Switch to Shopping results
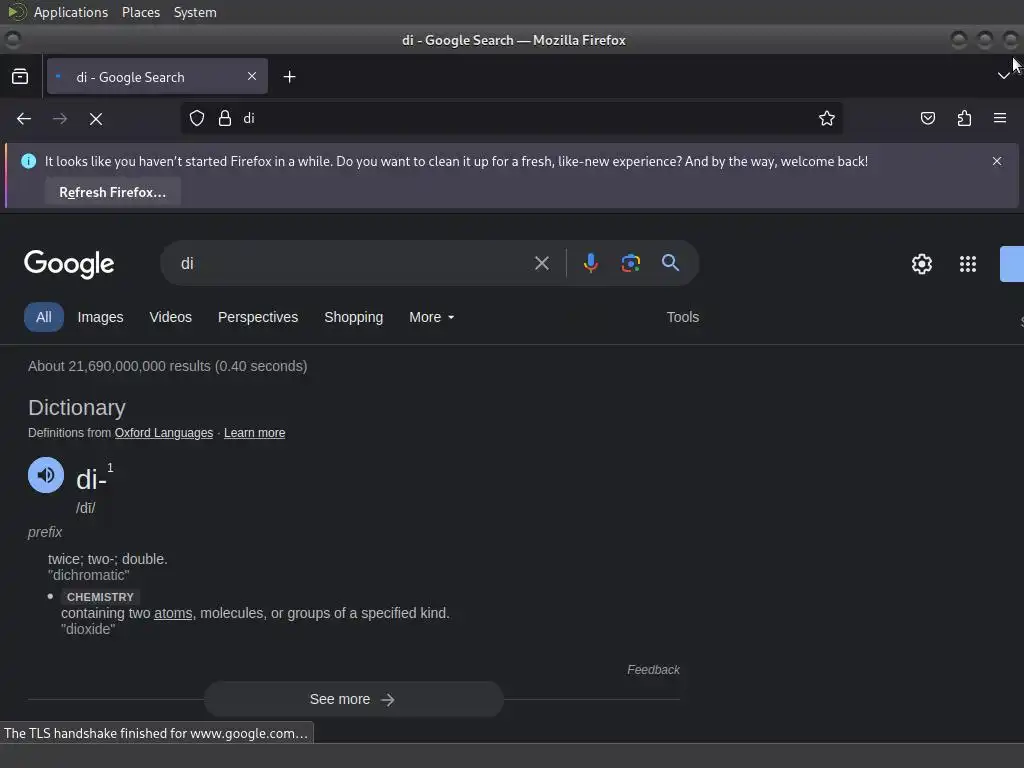Viewport: 1024px width, 768px height. (353, 317)
